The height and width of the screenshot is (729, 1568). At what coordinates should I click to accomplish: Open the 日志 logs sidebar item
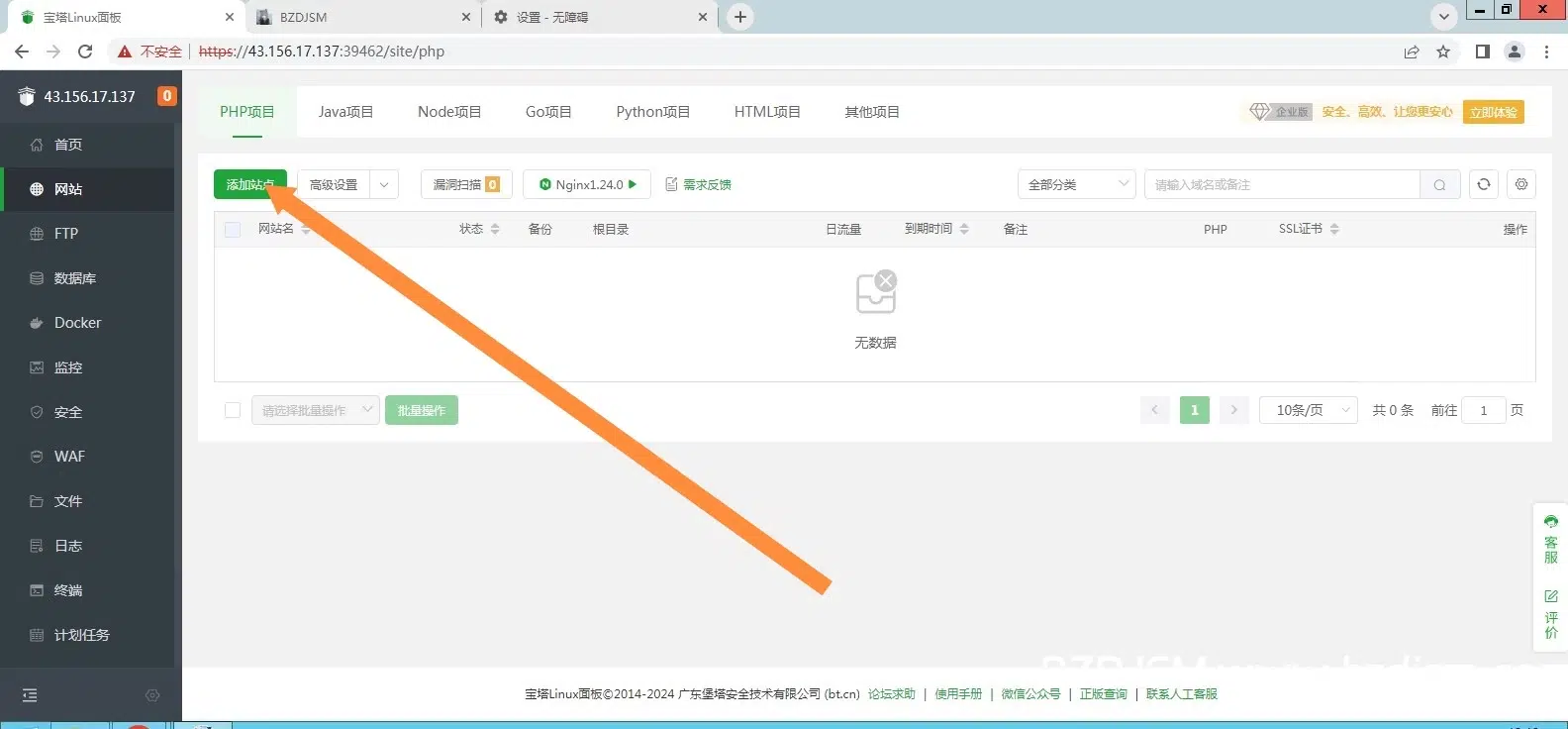tap(87, 546)
